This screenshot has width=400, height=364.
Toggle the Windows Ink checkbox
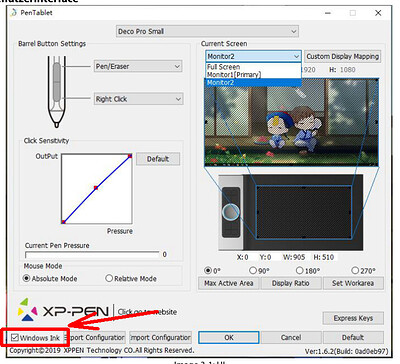(x=14, y=337)
